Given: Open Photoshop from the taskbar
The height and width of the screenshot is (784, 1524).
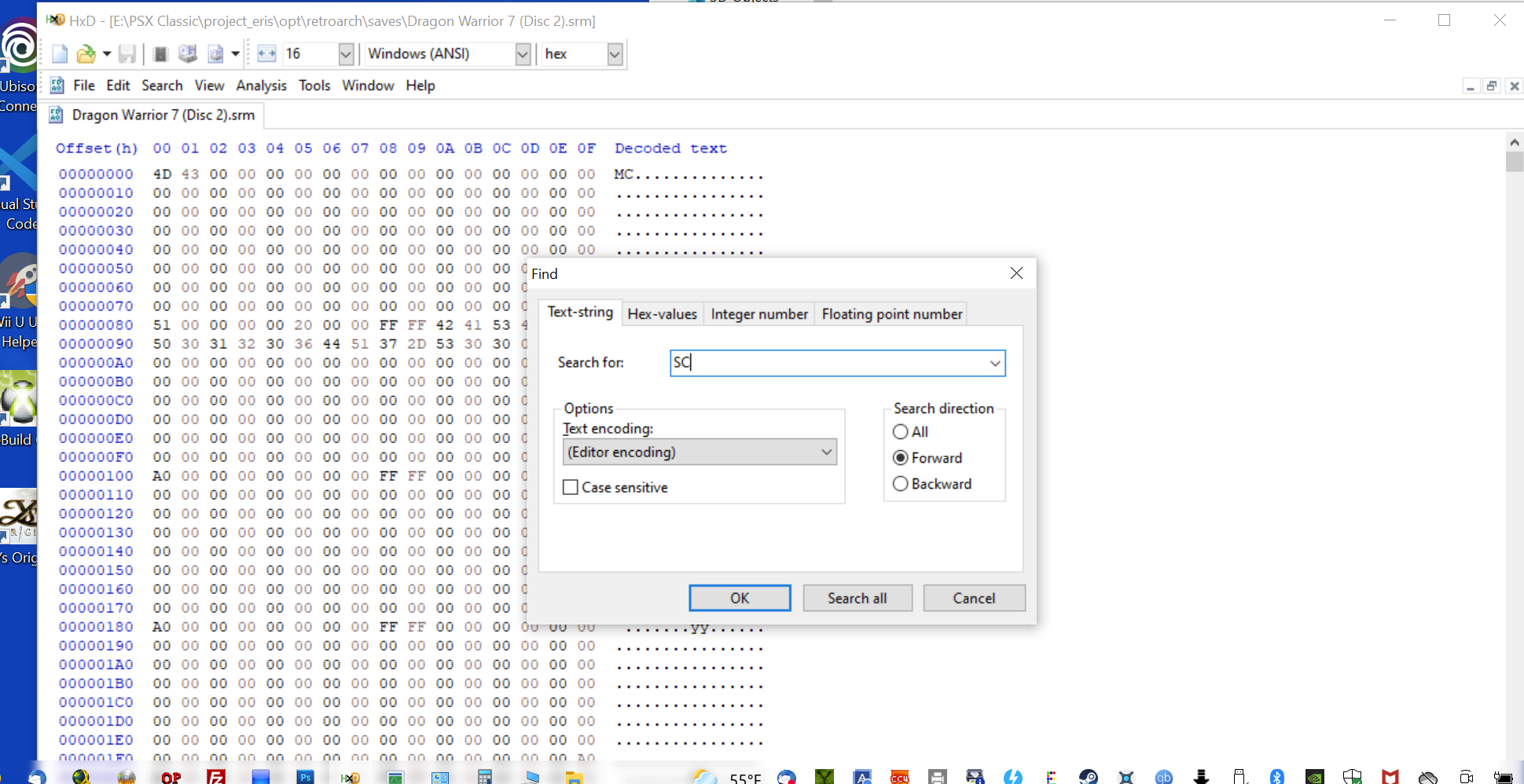Looking at the screenshot, I should (x=305, y=777).
